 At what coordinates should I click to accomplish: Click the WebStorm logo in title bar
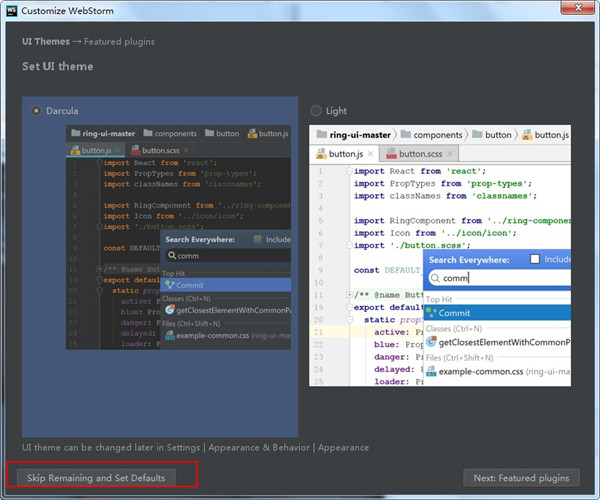pos(13,11)
